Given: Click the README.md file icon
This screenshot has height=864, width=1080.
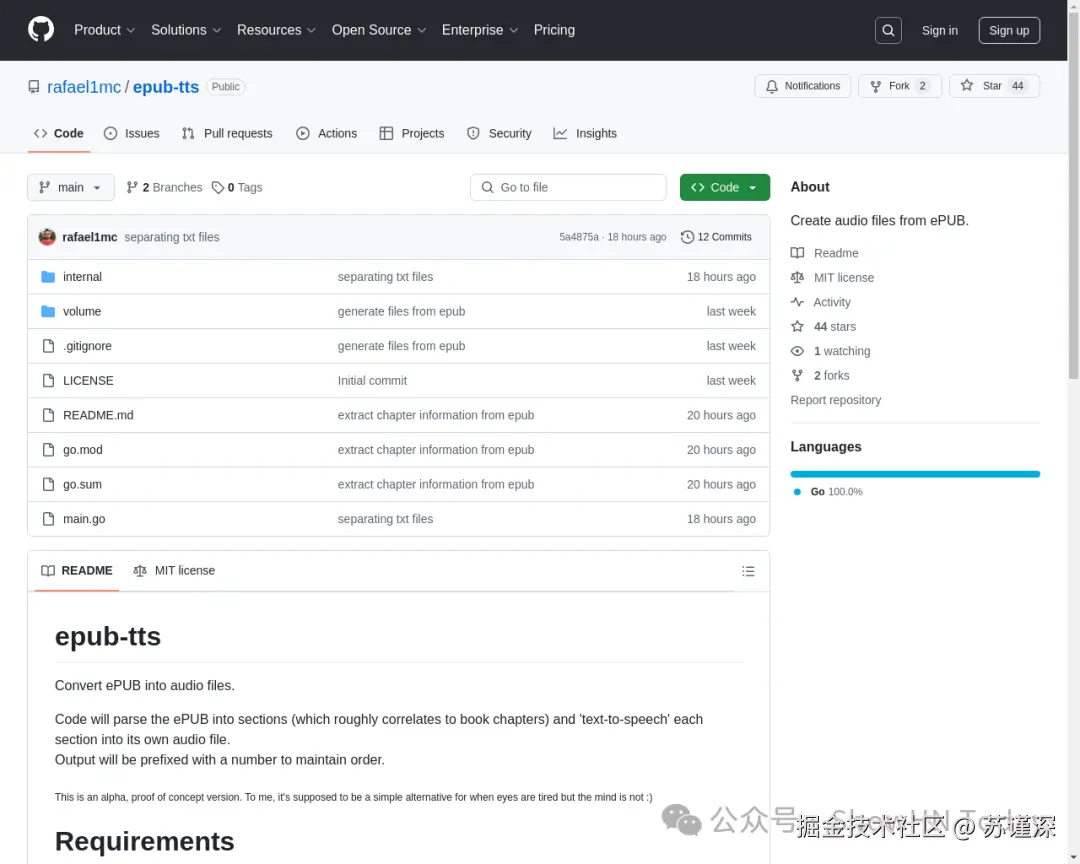Looking at the screenshot, I should coord(48,415).
